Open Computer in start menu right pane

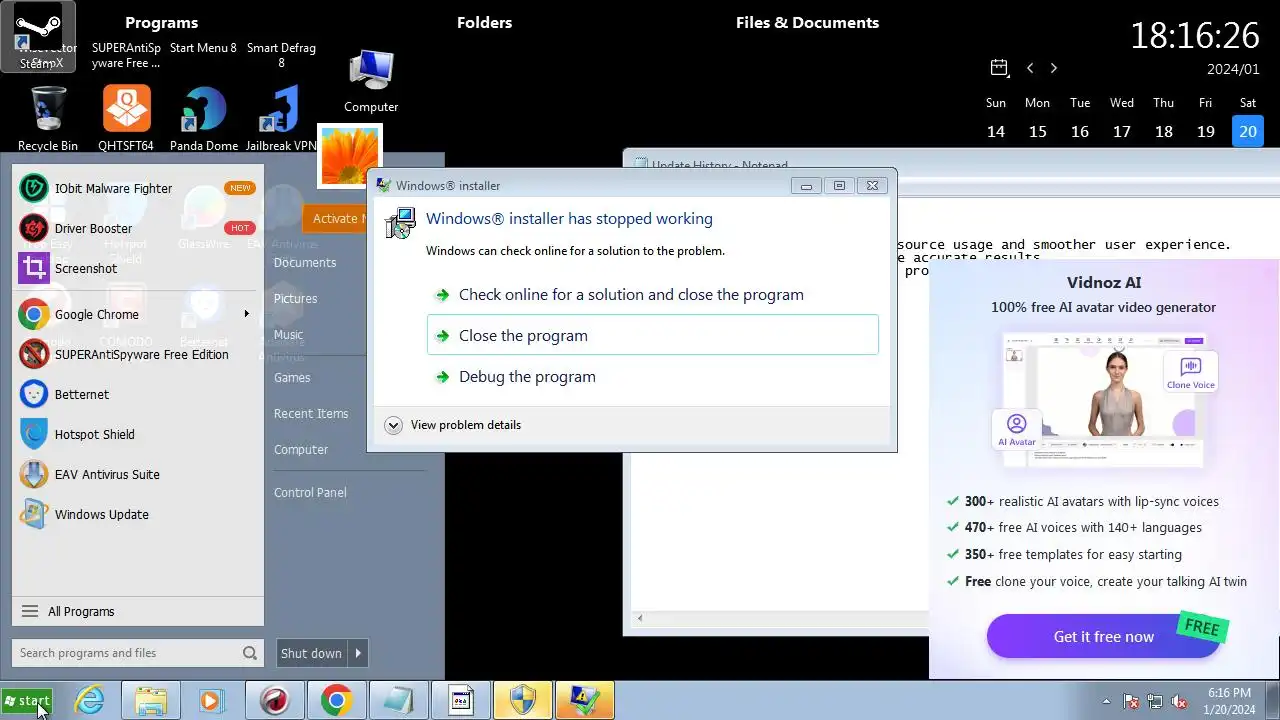coord(301,449)
